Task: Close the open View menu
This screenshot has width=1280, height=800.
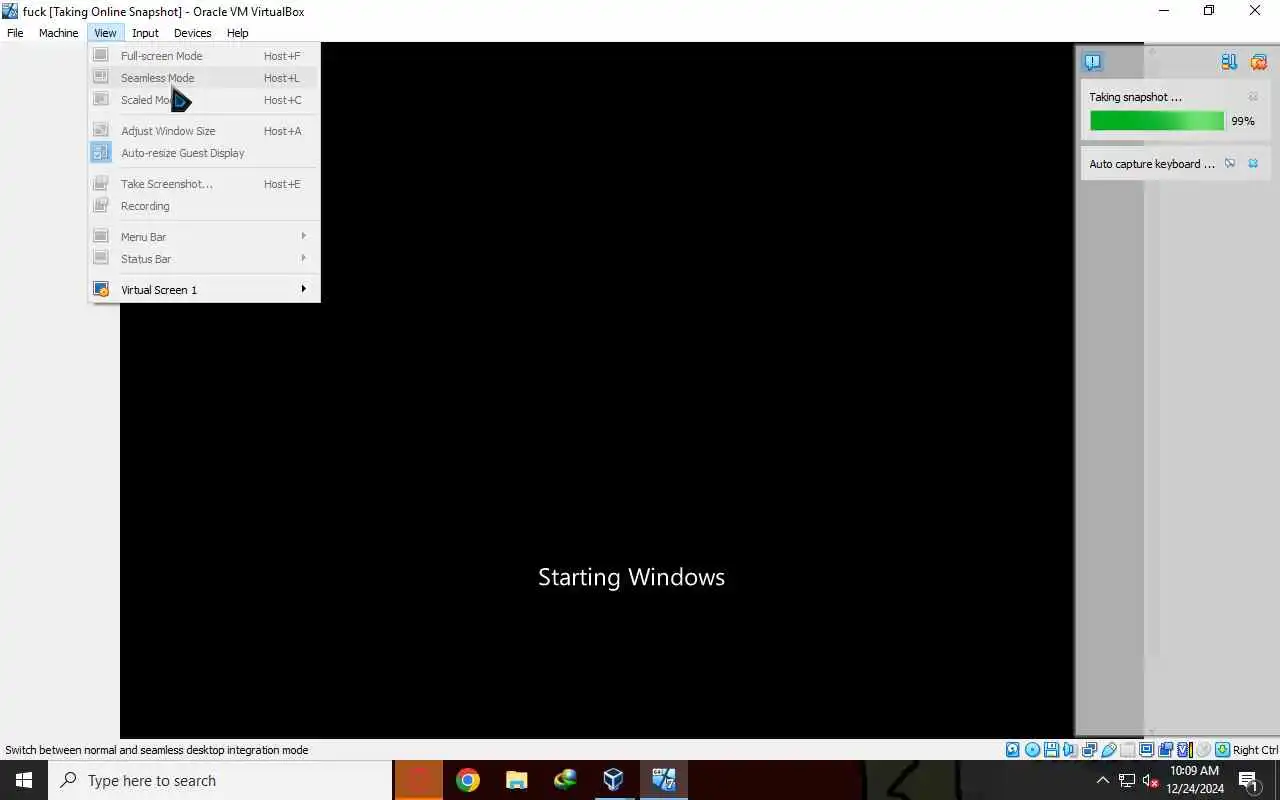Action: click(x=105, y=33)
